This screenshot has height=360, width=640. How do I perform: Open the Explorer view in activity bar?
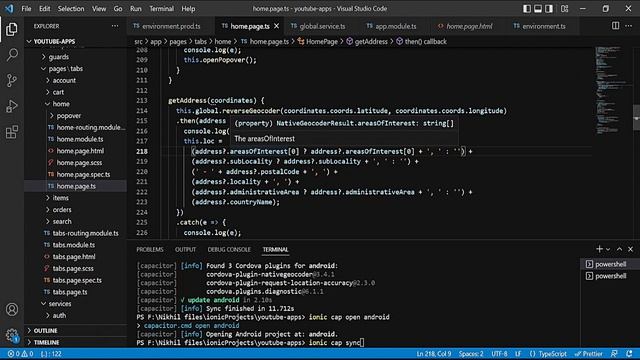[12, 29]
